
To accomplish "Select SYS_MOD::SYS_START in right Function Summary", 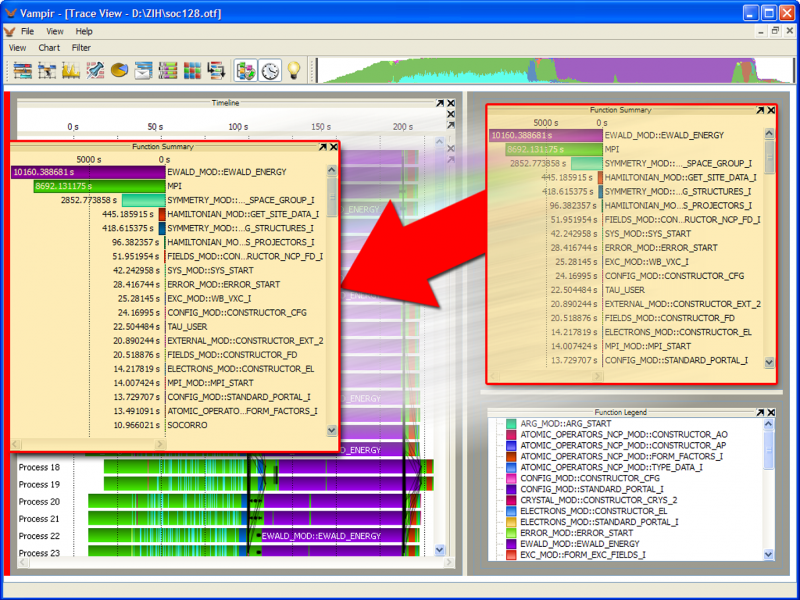I will pos(647,234).
